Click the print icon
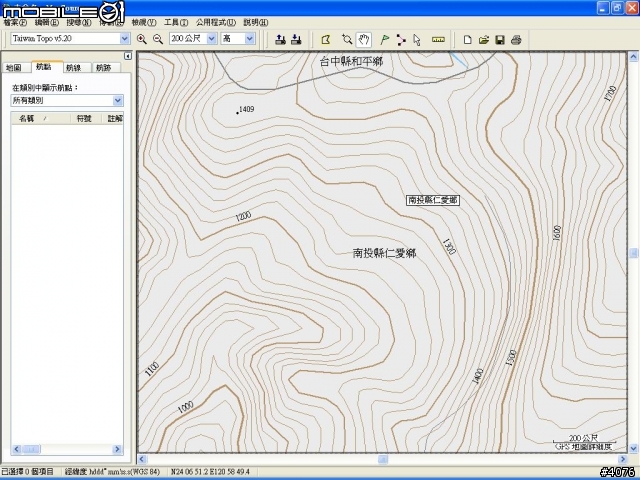This screenshot has width=640, height=480. pos(515,39)
